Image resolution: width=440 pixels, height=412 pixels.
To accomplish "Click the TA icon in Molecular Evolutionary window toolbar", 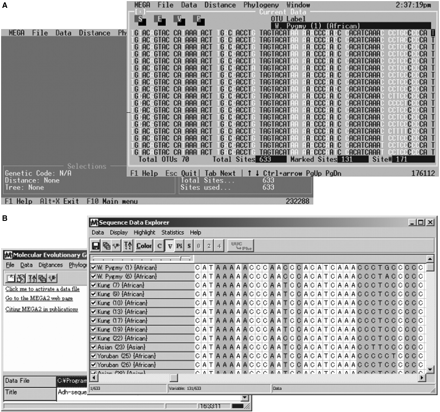I will [32, 278].
